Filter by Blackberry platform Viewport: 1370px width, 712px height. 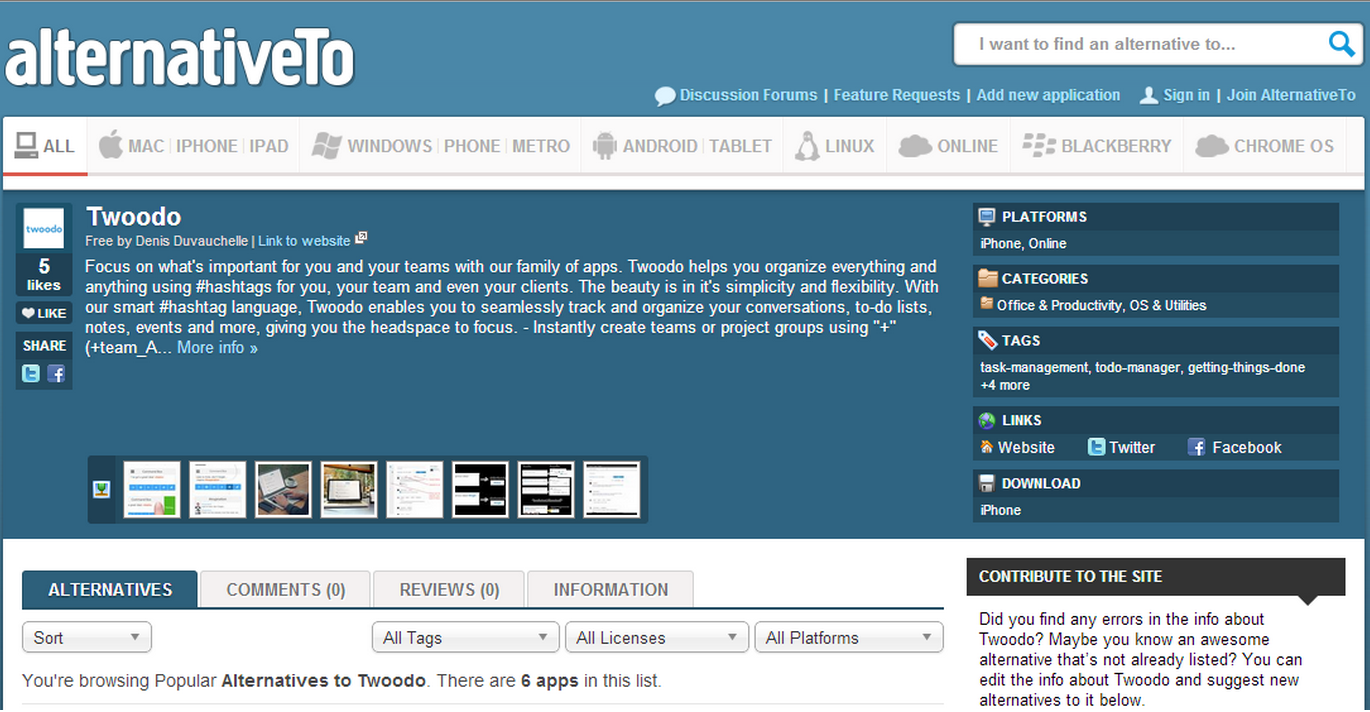click(x=1116, y=146)
